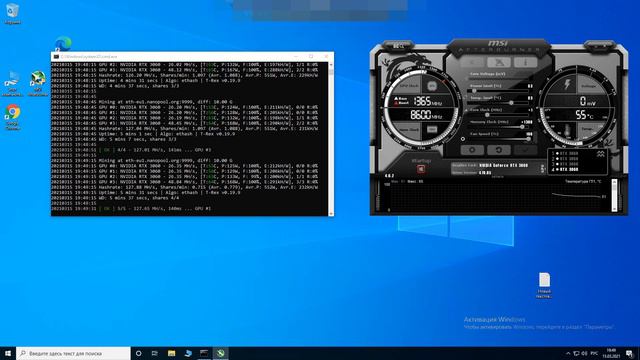Click the synchronize GPUs icon in the GPU list
The width and height of the screenshot is (640, 360).
(x=600, y=154)
